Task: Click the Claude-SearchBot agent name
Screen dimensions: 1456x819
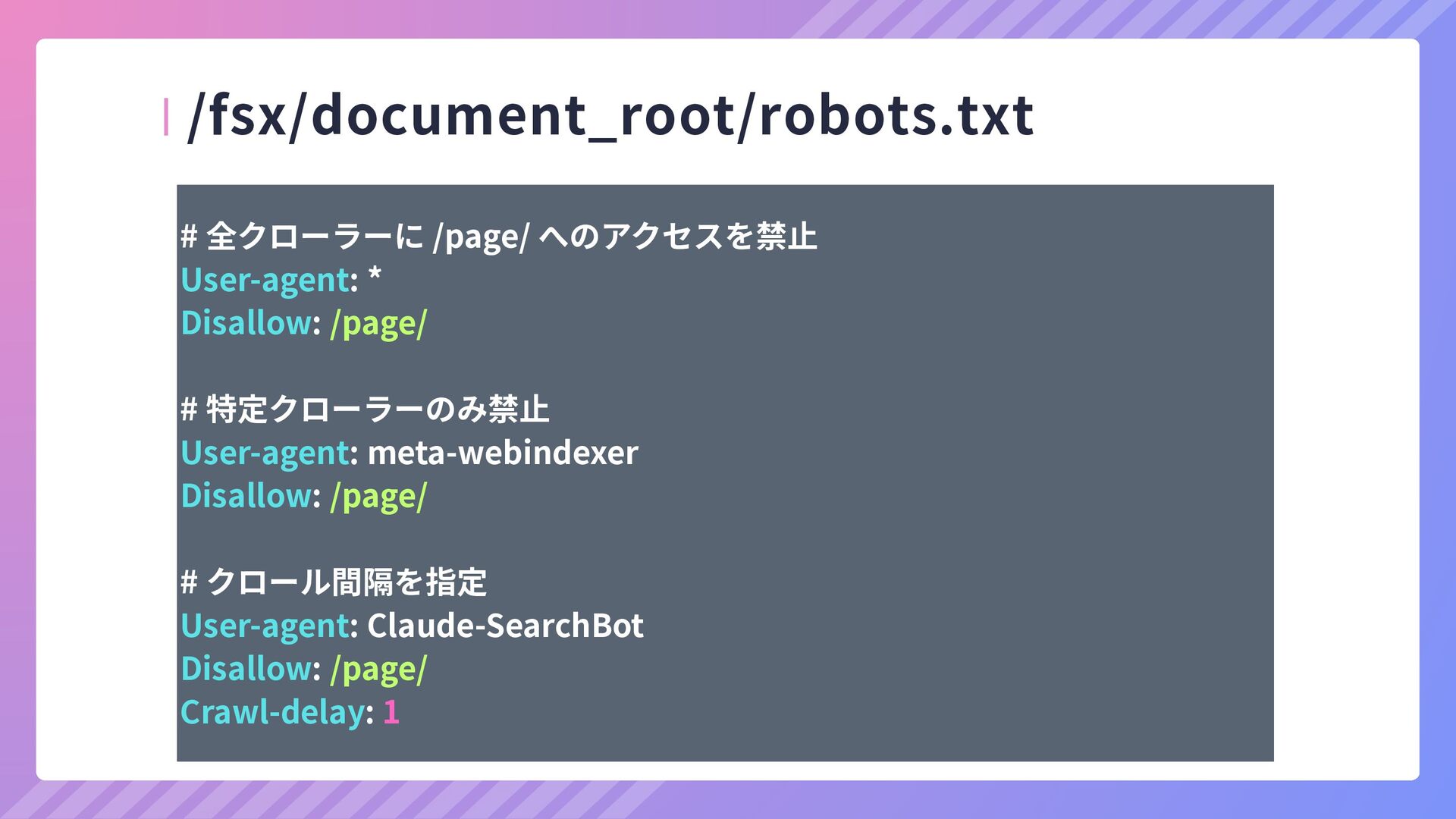Action: [505, 626]
